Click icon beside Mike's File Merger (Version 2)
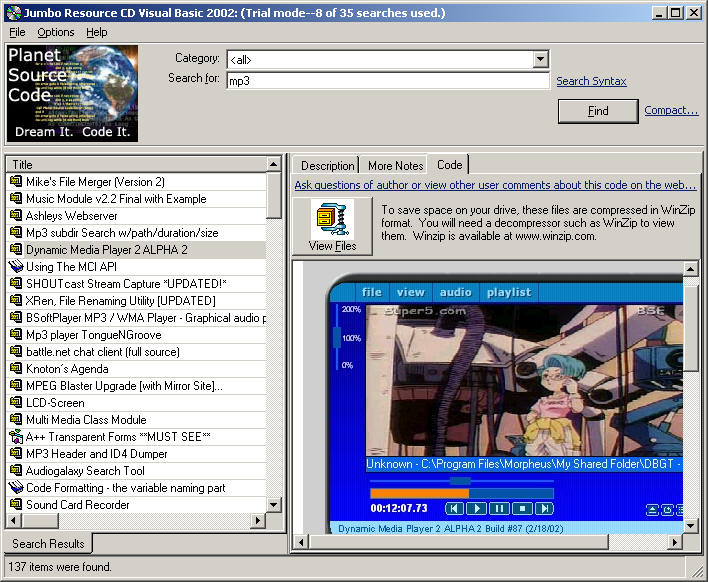This screenshot has width=708, height=582. pyautogui.click(x=16, y=182)
